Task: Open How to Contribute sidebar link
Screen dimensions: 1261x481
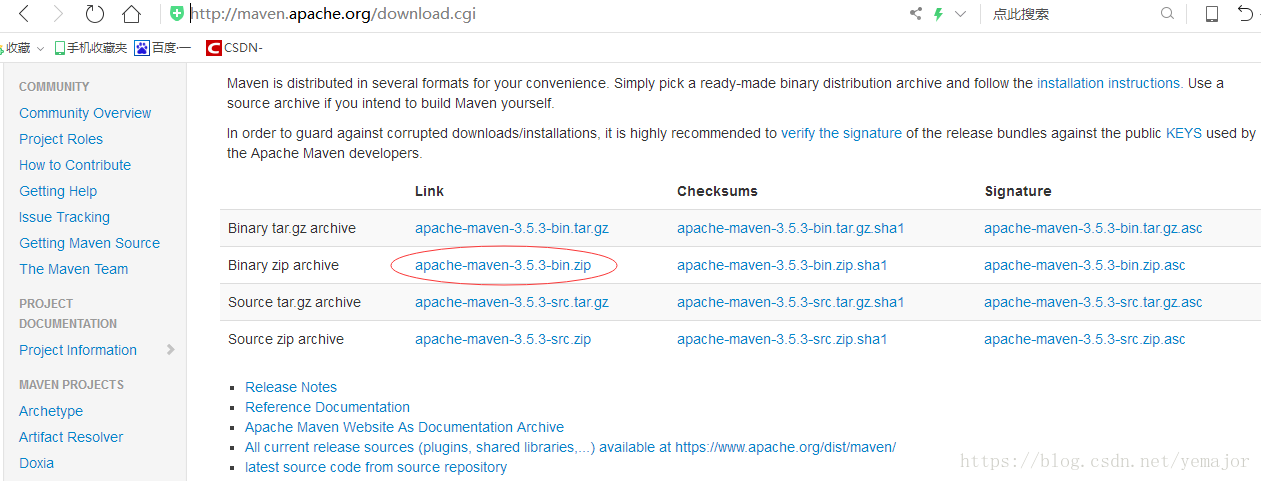Action: point(75,165)
